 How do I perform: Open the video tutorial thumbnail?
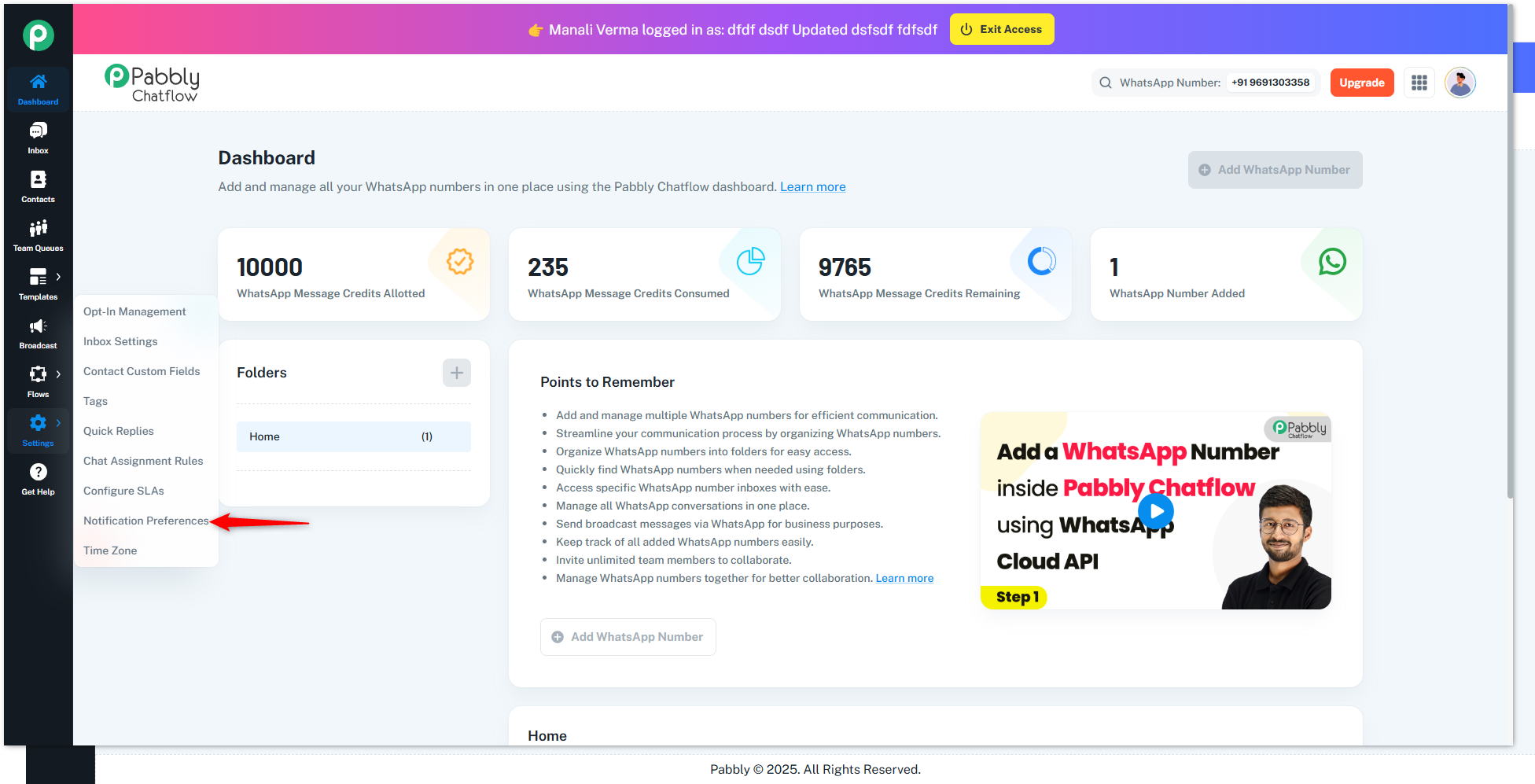point(1156,510)
